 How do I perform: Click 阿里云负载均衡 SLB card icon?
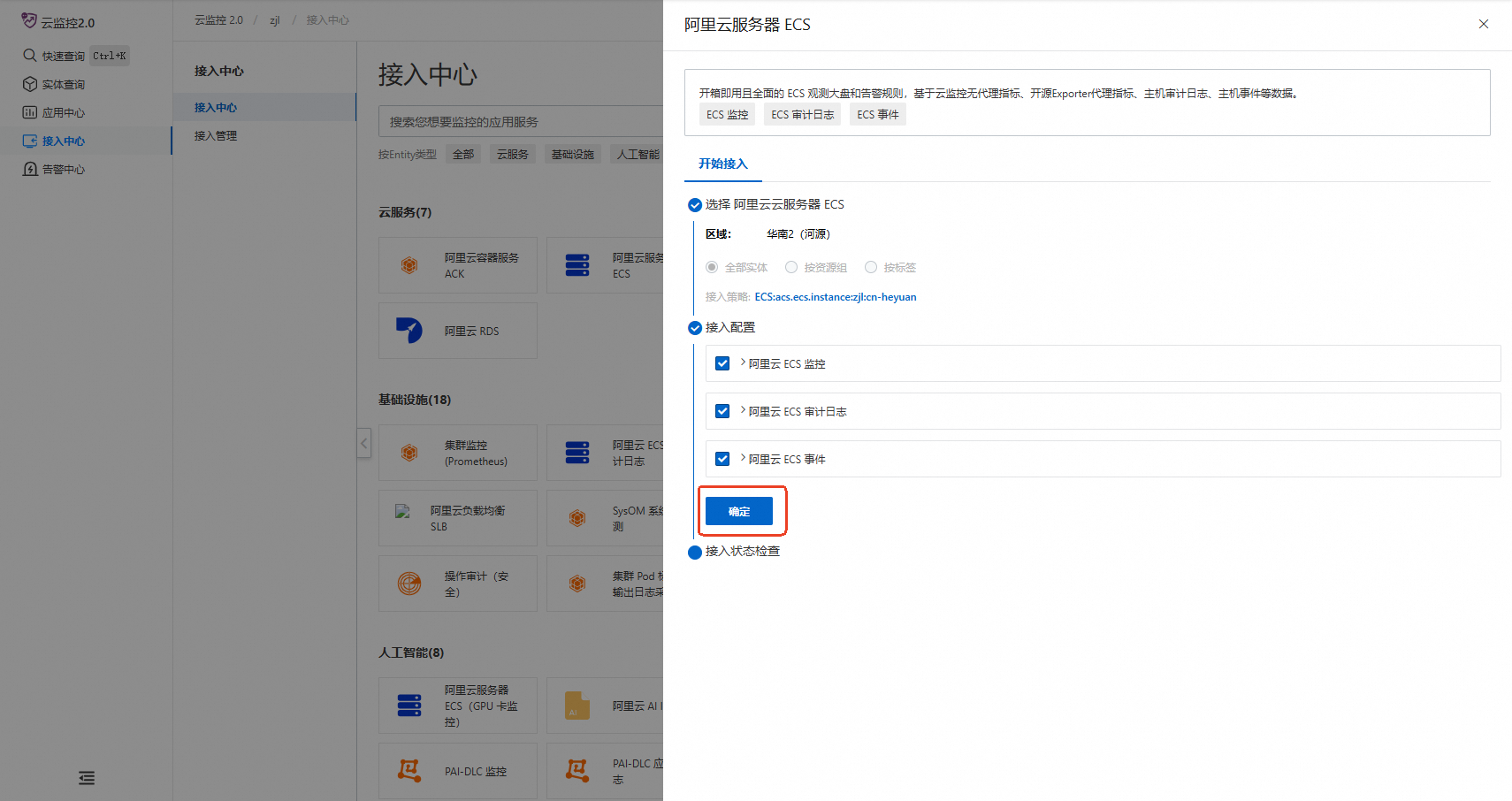(402, 511)
